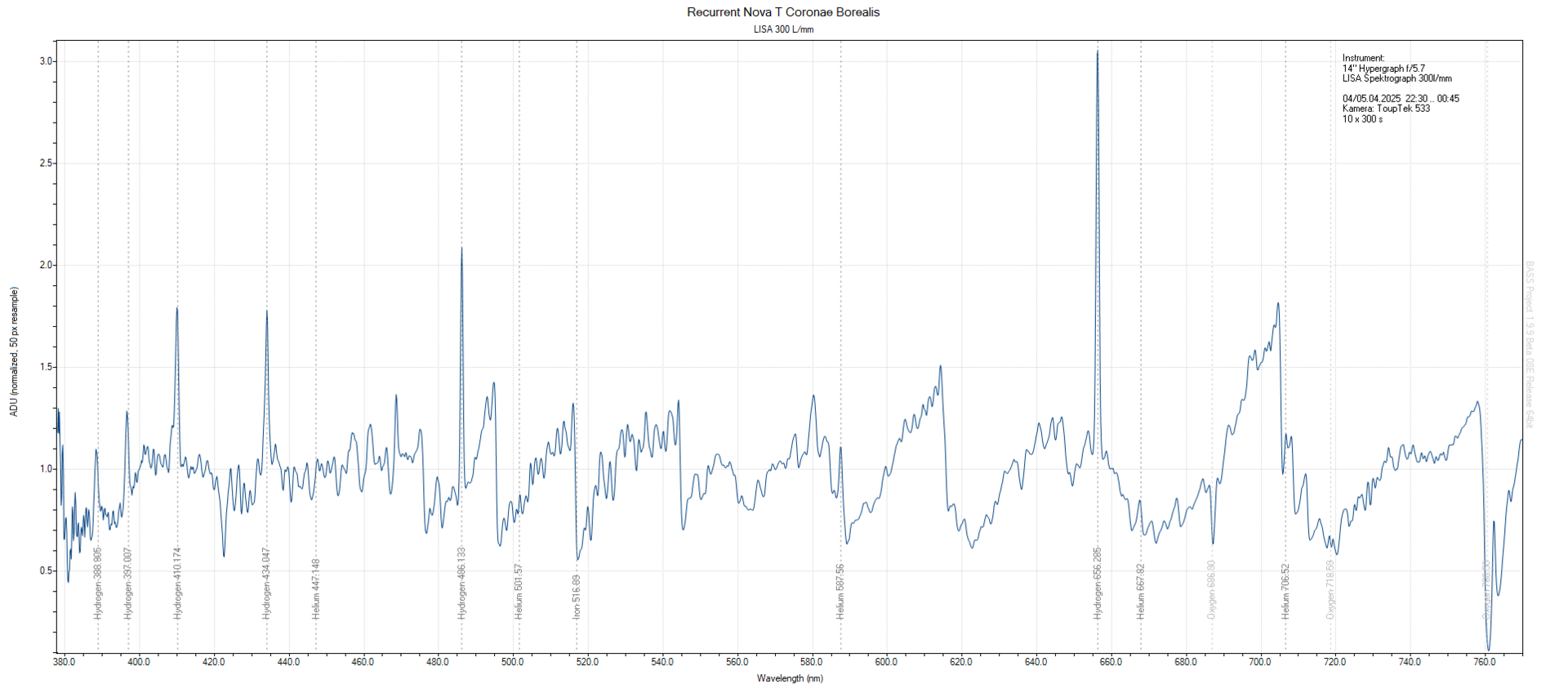Click the 'Hydrogen 410.174' line label
Image resolution: width=1568 pixels, height=693 pixels.
click(178, 583)
